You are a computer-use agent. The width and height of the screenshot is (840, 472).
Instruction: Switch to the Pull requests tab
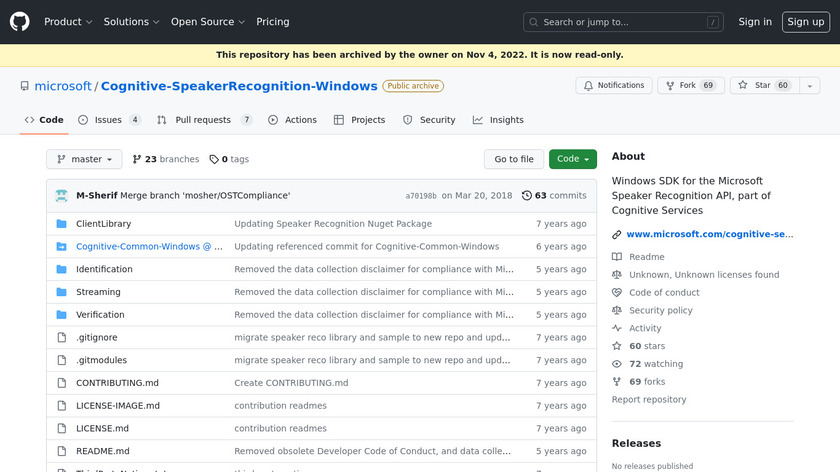point(204,120)
